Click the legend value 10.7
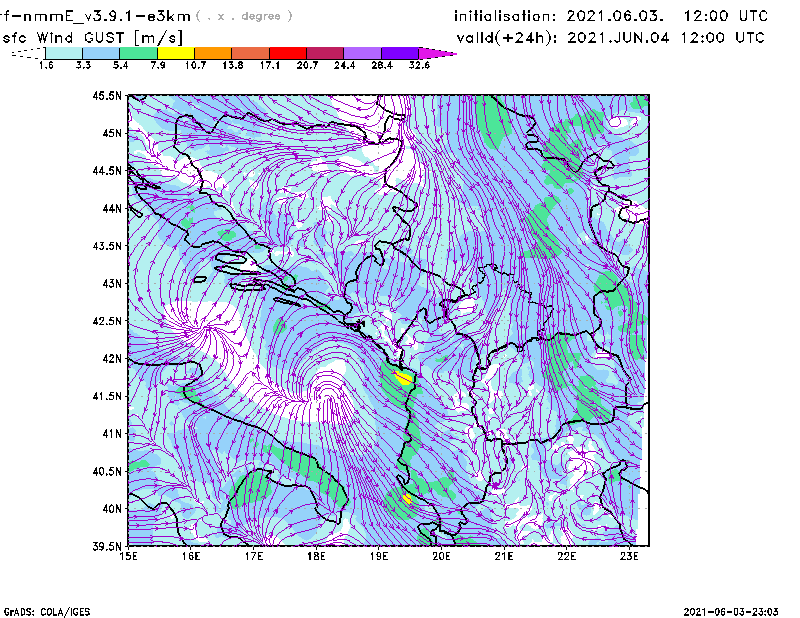Image resolution: width=800 pixels, height=618 pixels. click(195, 65)
